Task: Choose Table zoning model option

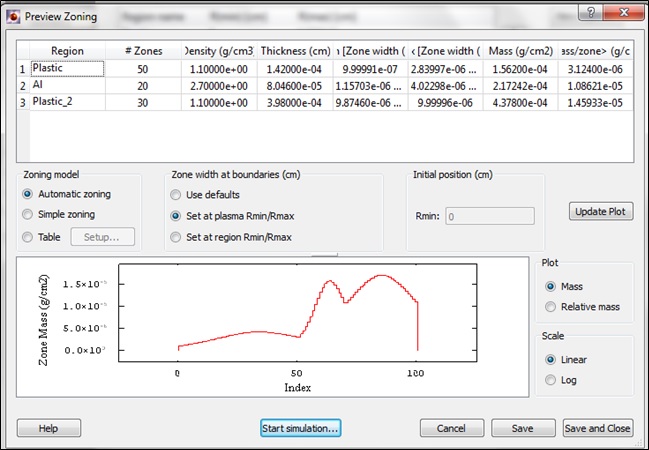Action: [x=28, y=237]
